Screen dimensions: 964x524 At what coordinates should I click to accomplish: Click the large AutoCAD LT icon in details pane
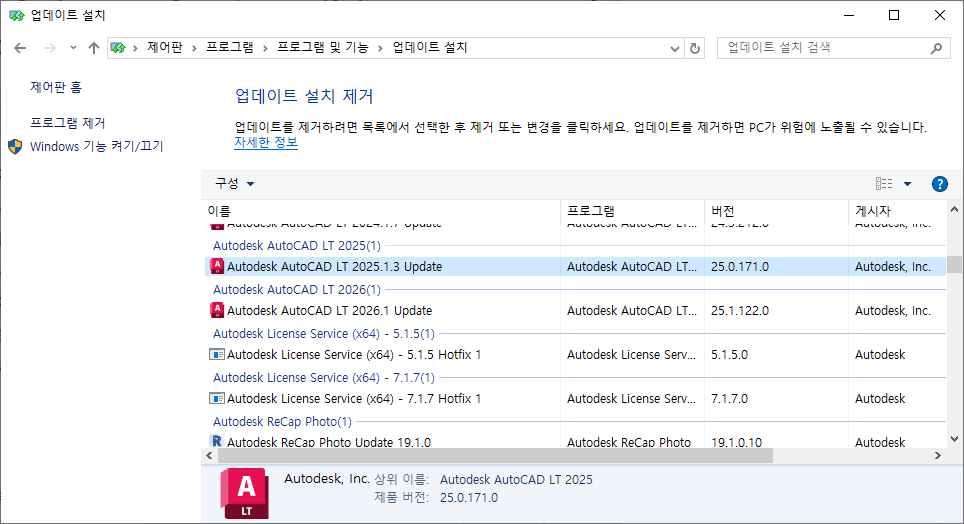coord(242,492)
